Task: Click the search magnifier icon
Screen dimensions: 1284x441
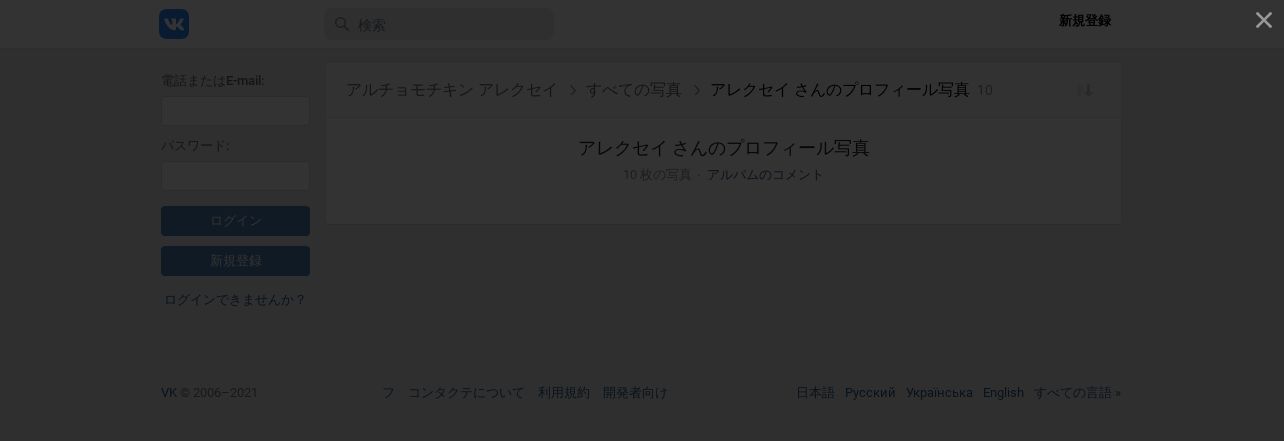Action: [342, 24]
